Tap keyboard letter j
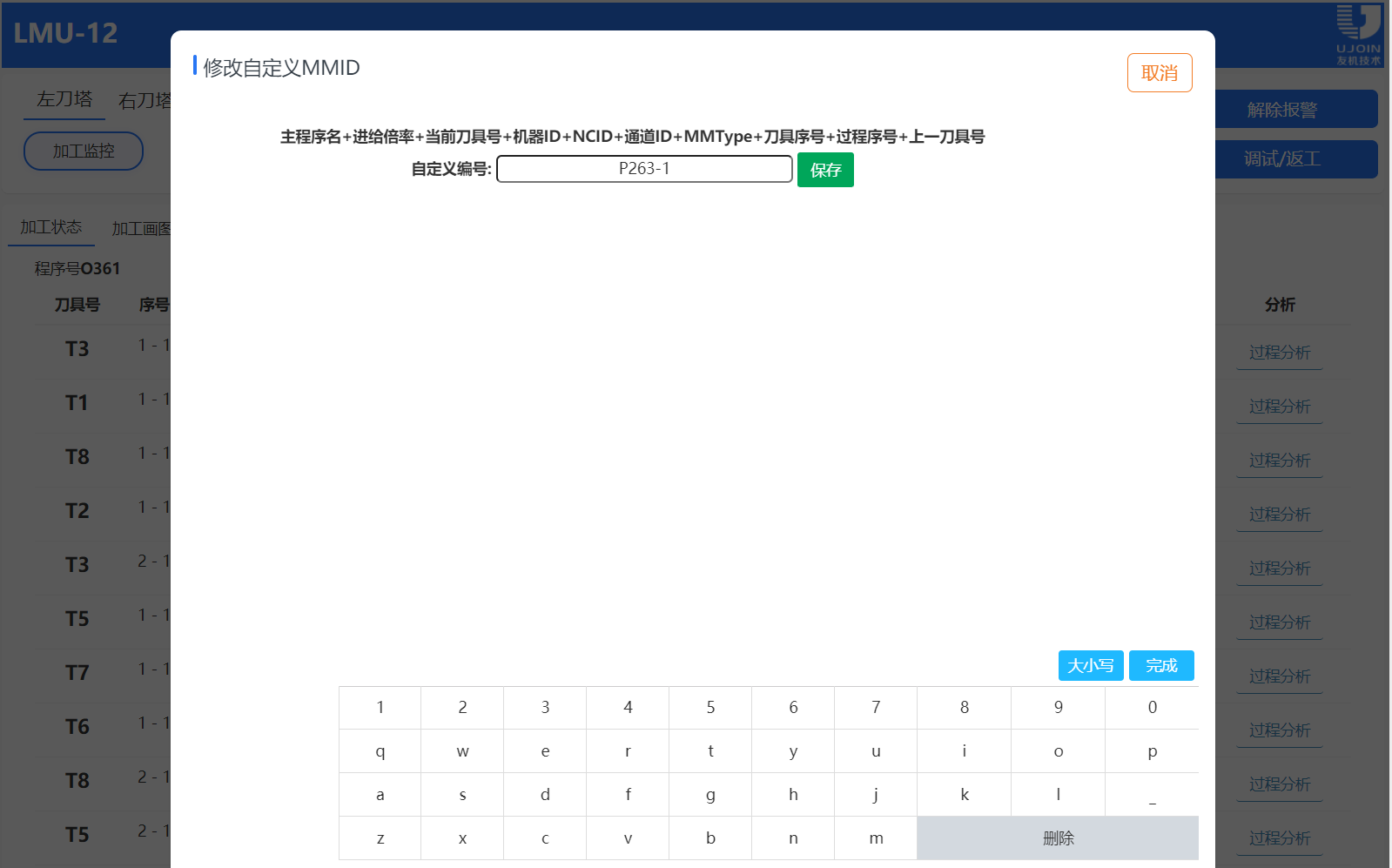 click(876, 795)
